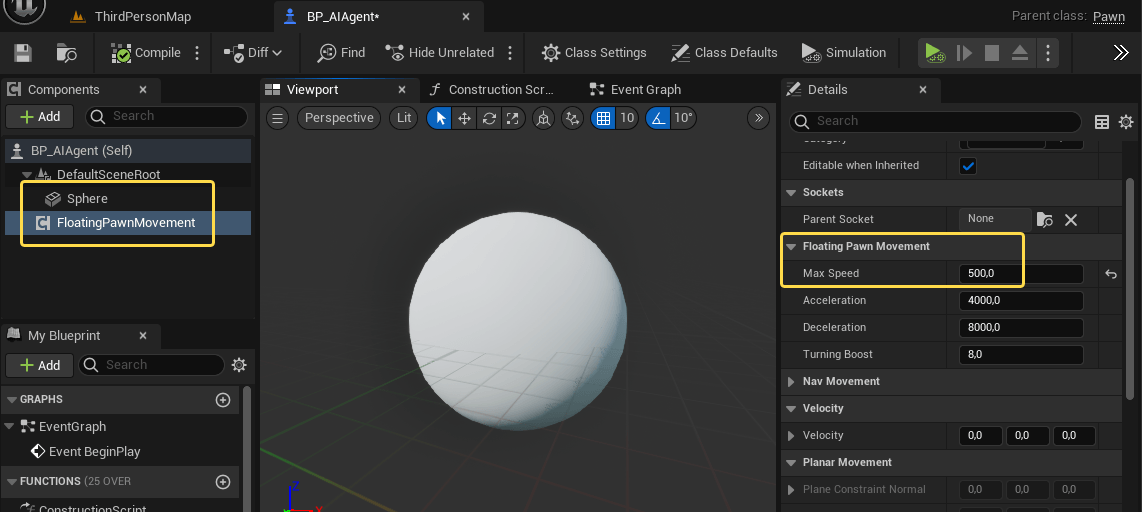The height and width of the screenshot is (512, 1142).
Task: Open rotation snap value 10° dropdown
Action: tap(682, 118)
